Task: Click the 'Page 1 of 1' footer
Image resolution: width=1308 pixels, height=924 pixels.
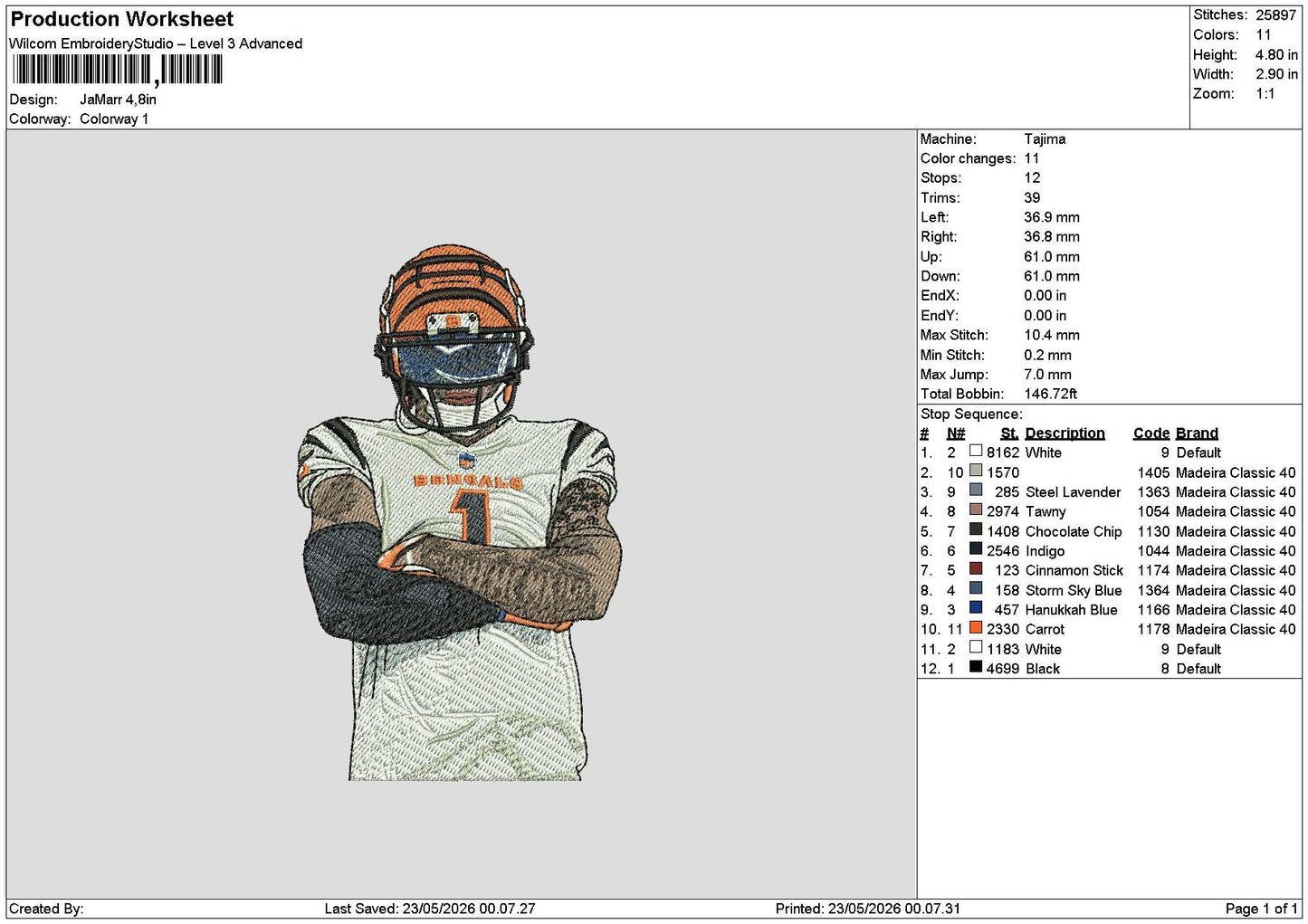Action: [x=1261, y=909]
